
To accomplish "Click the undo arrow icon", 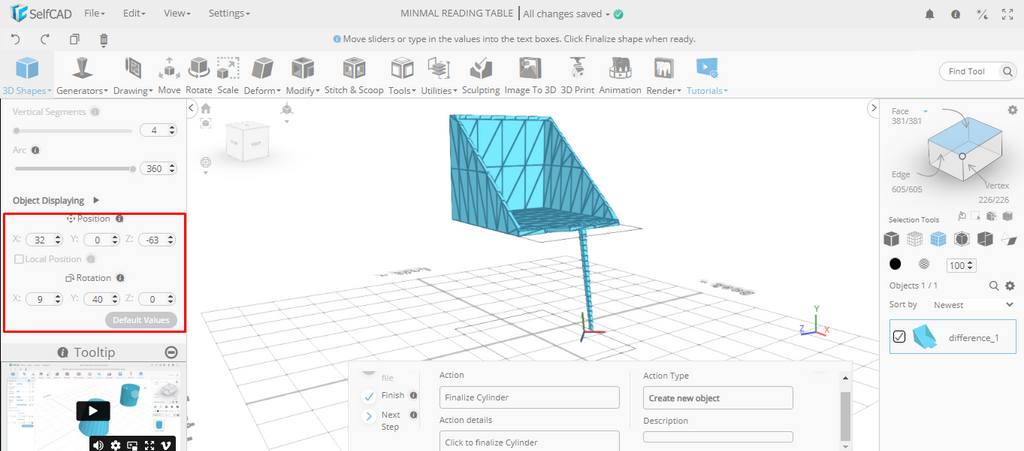I will pos(15,40).
